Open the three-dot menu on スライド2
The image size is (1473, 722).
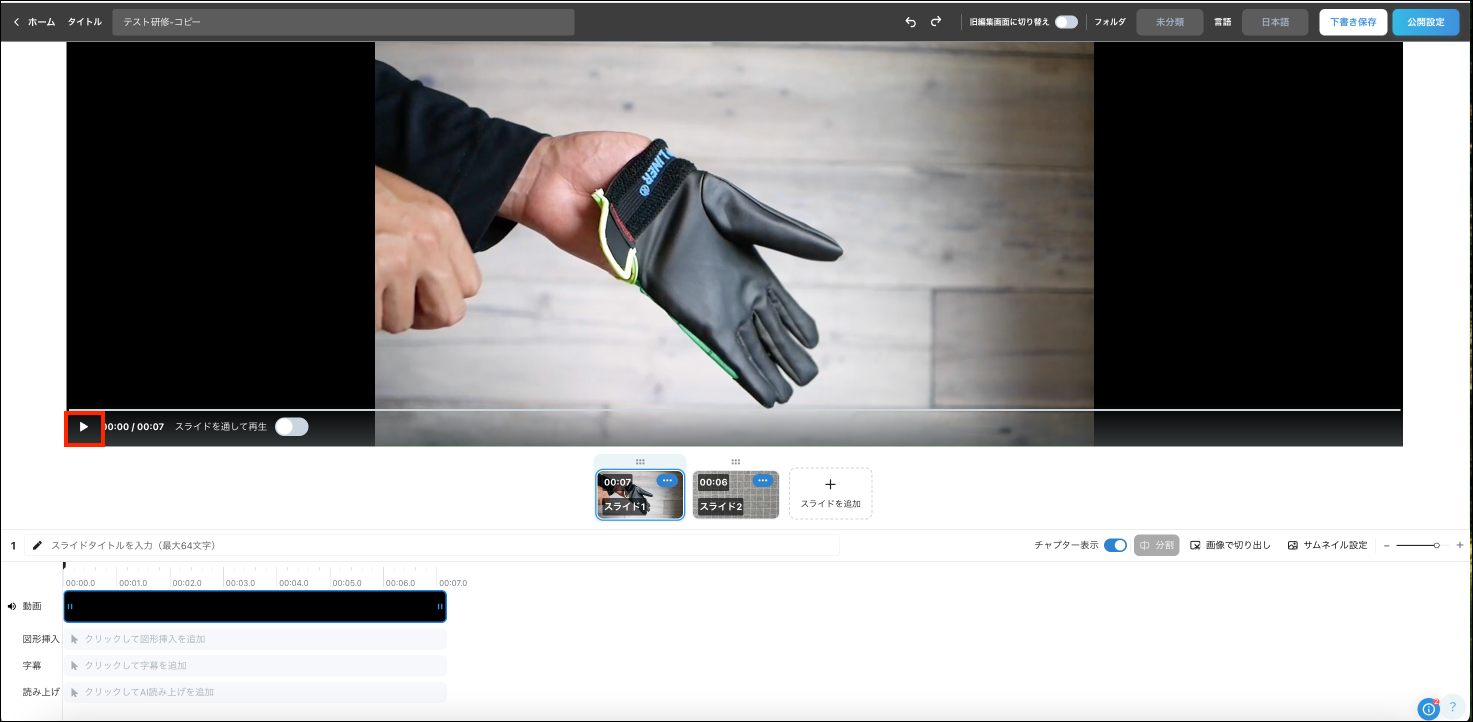[x=763, y=481]
